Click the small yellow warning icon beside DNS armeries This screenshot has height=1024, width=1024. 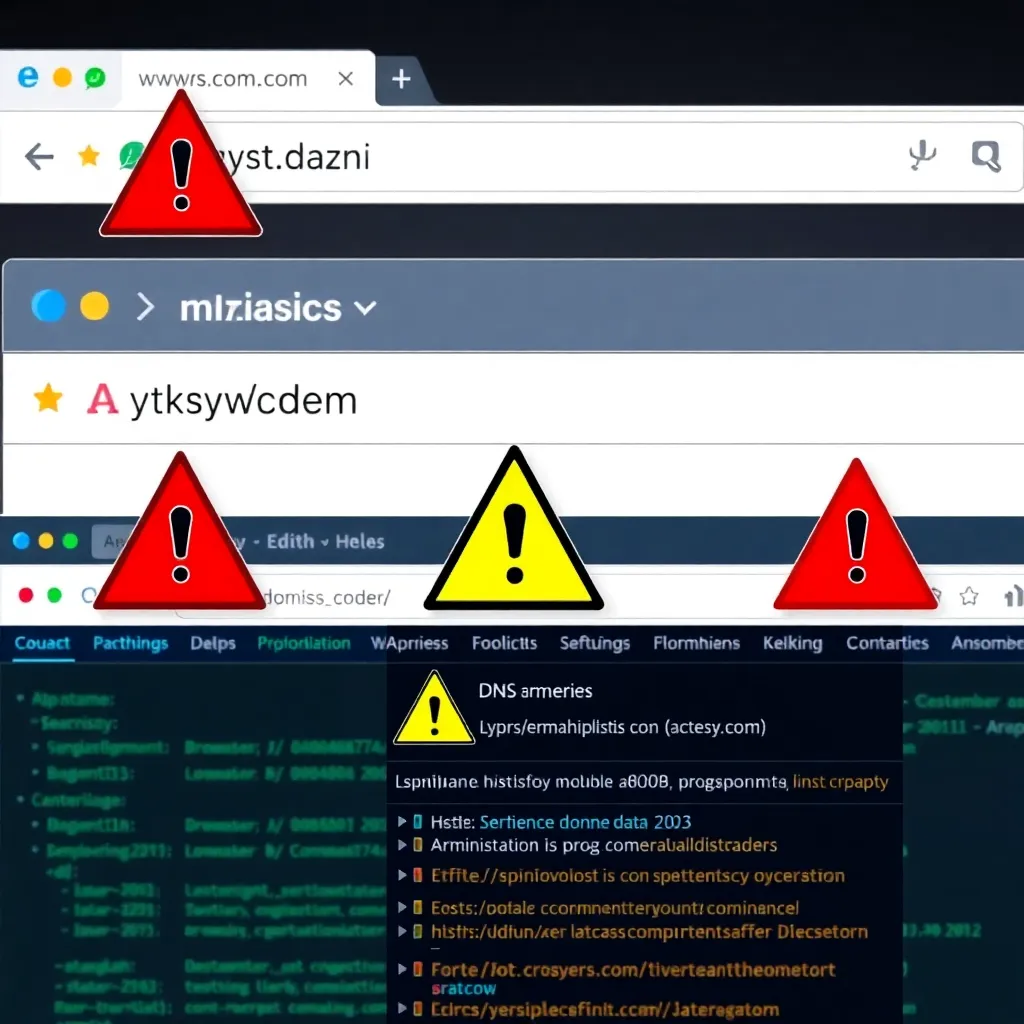(x=433, y=710)
